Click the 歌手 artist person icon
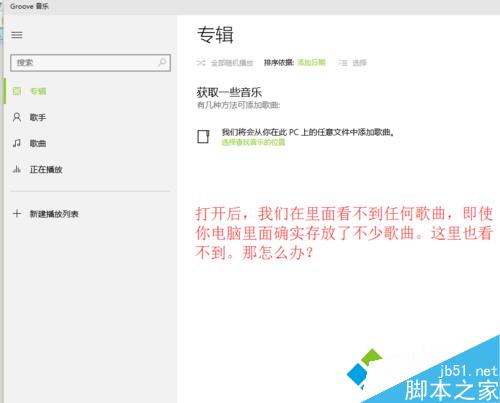500x403 pixels. (x=17, y=117)
